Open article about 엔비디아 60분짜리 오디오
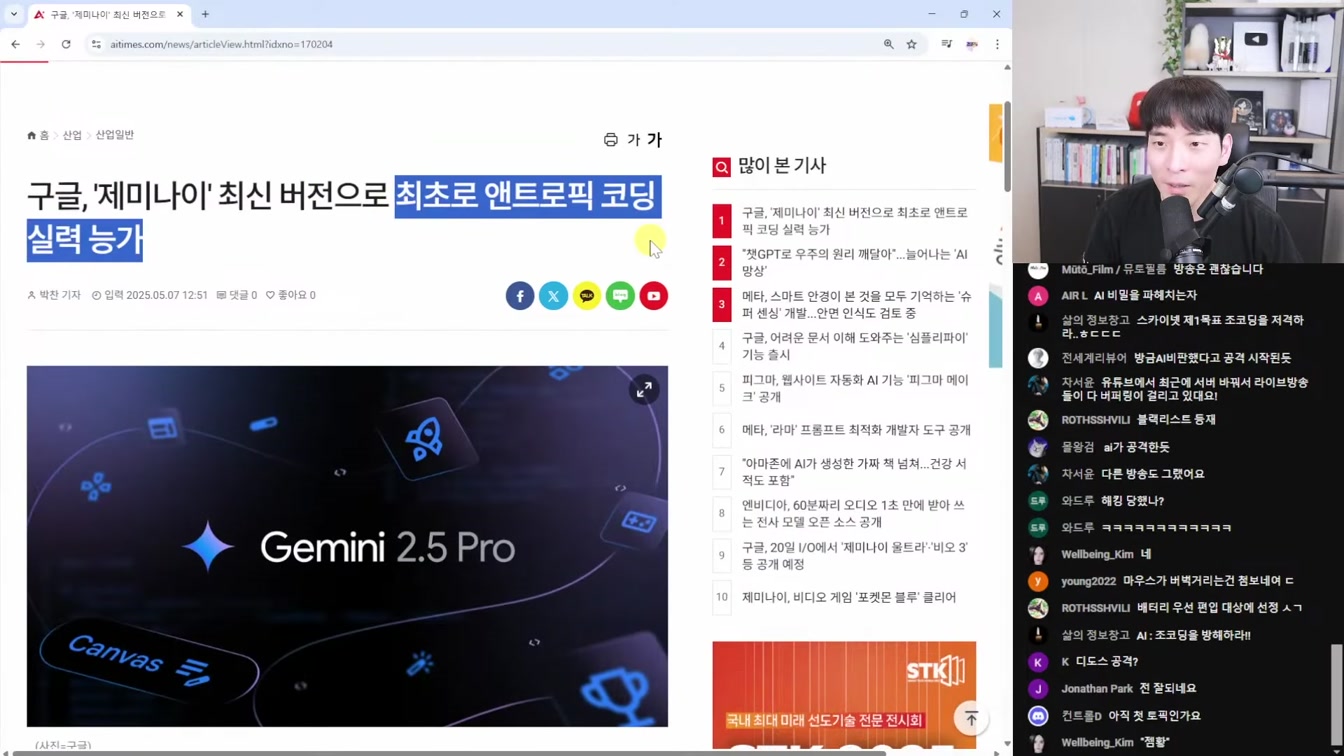1344x756 pixels. click(x=853, y=514)
